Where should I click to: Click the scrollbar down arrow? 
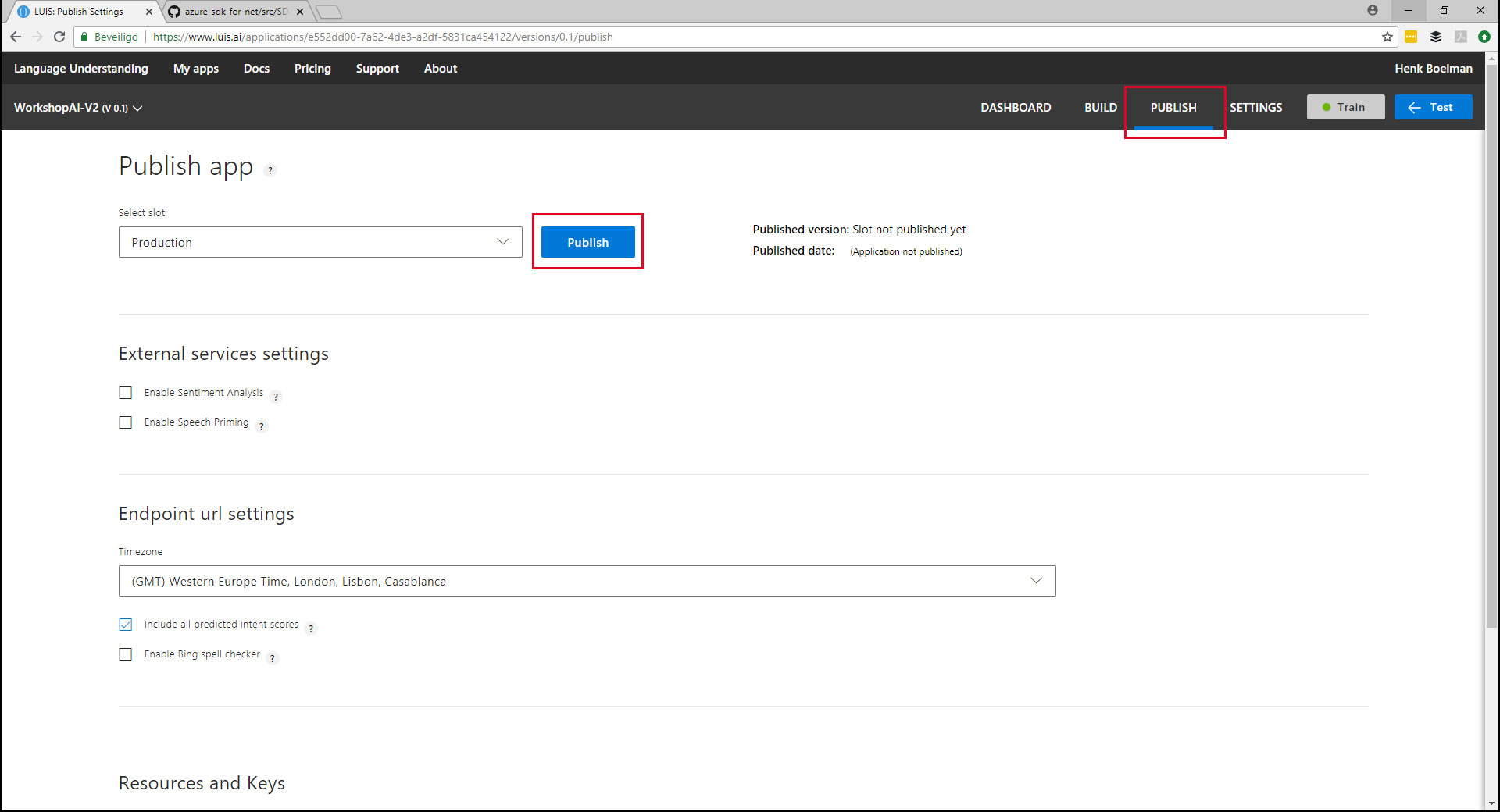1491,803
